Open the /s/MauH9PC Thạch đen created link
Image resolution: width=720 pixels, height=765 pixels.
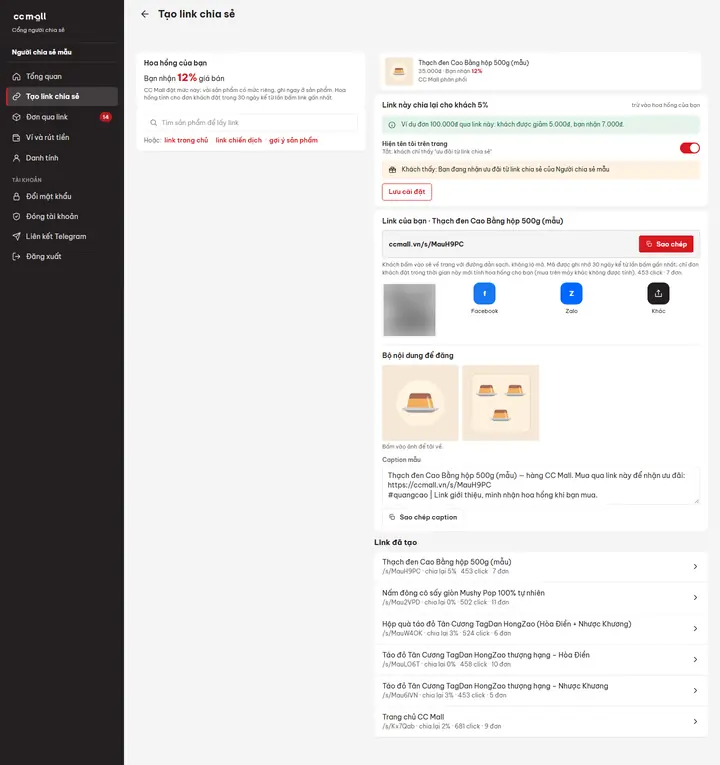click(x=540, y=566)
